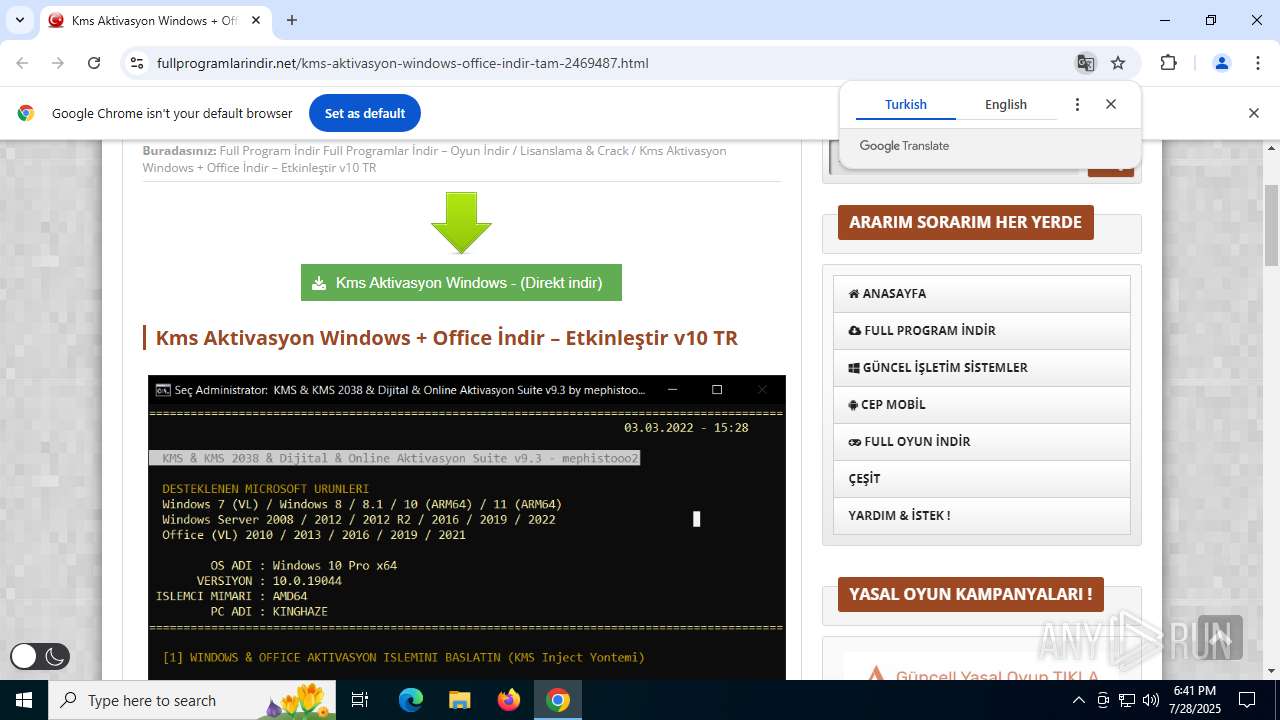
Task: Click ARARIM SORARIM HER YERDE heading
Action: (x=966, y=222)
